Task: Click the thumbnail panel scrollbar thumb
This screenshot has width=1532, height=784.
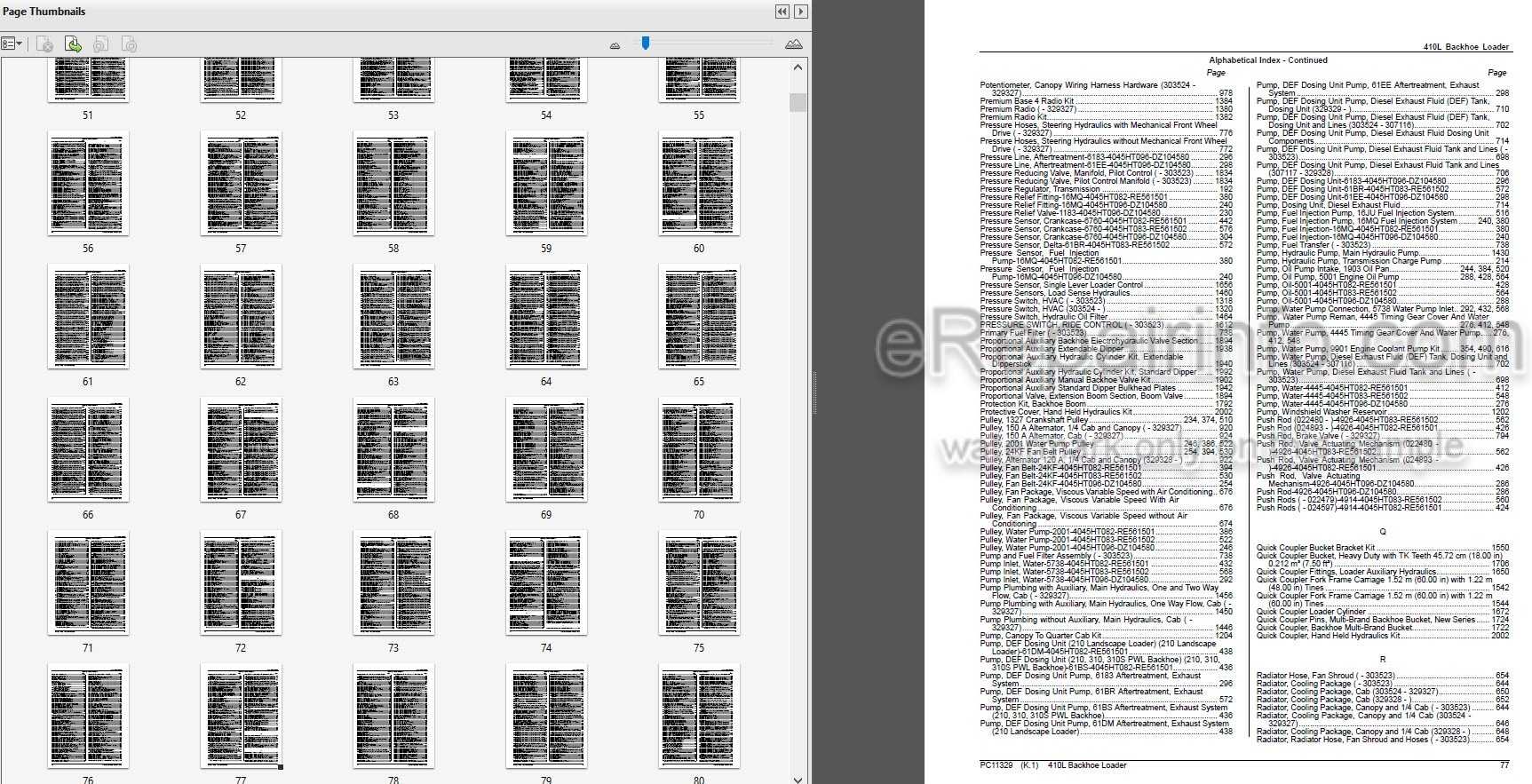Action: coord(798,102)
